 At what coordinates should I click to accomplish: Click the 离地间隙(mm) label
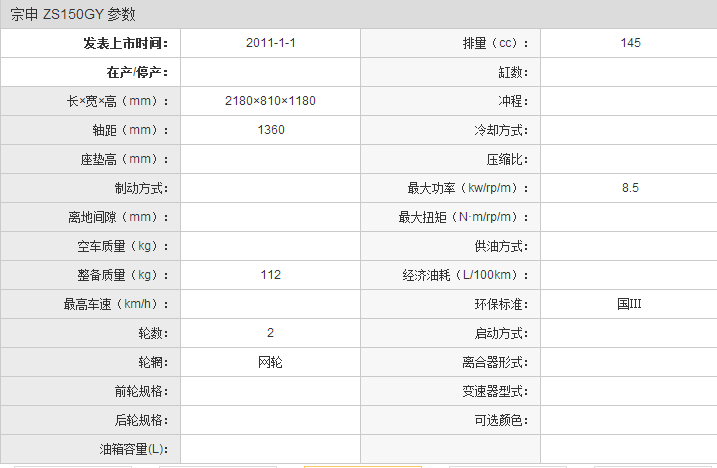coord(118,217)
